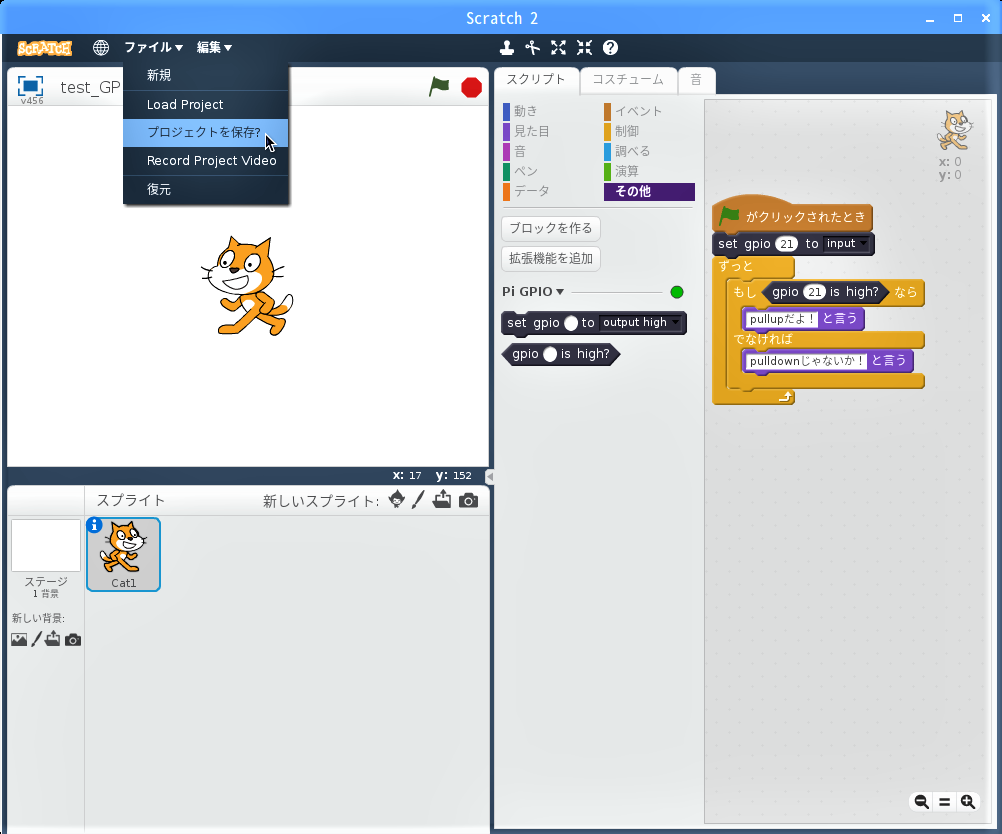The height and width of the screenshot is (834, 1002).
Task: Click the Pi GPIO green status indicator
Action: click(677, 292)
